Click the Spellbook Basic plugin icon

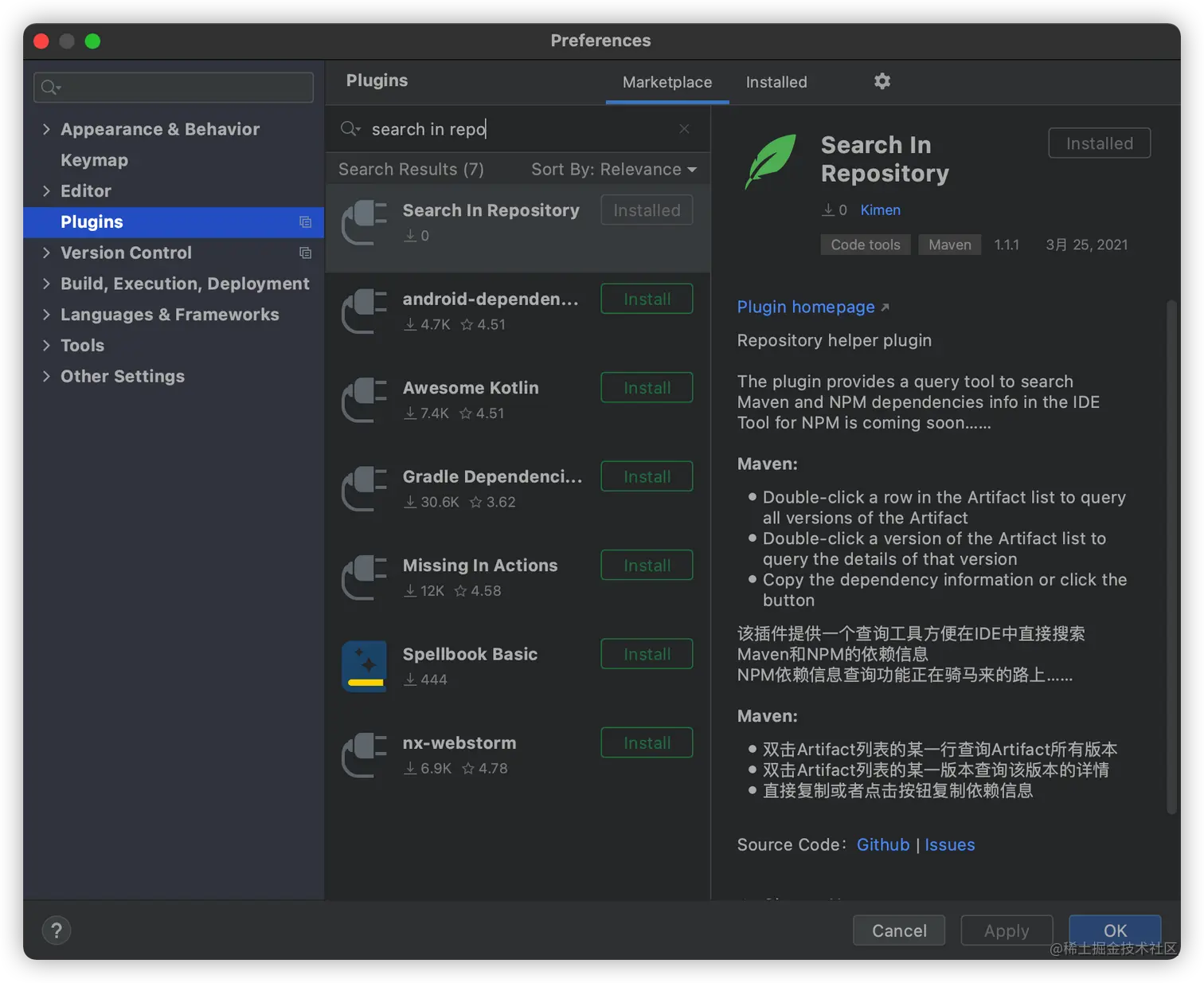pyautogui.click(x=365, y=666)
